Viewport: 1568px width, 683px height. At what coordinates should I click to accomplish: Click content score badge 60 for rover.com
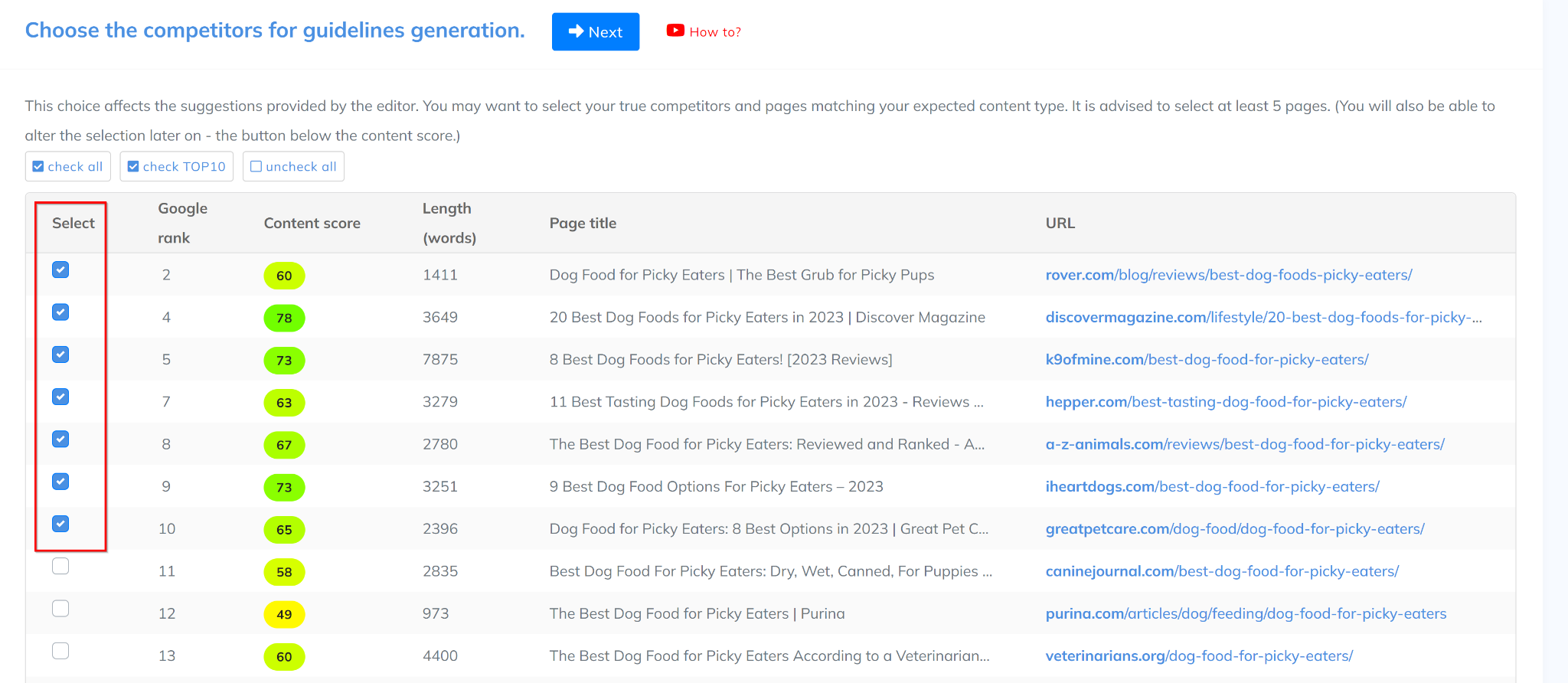[x=284, y=276]
